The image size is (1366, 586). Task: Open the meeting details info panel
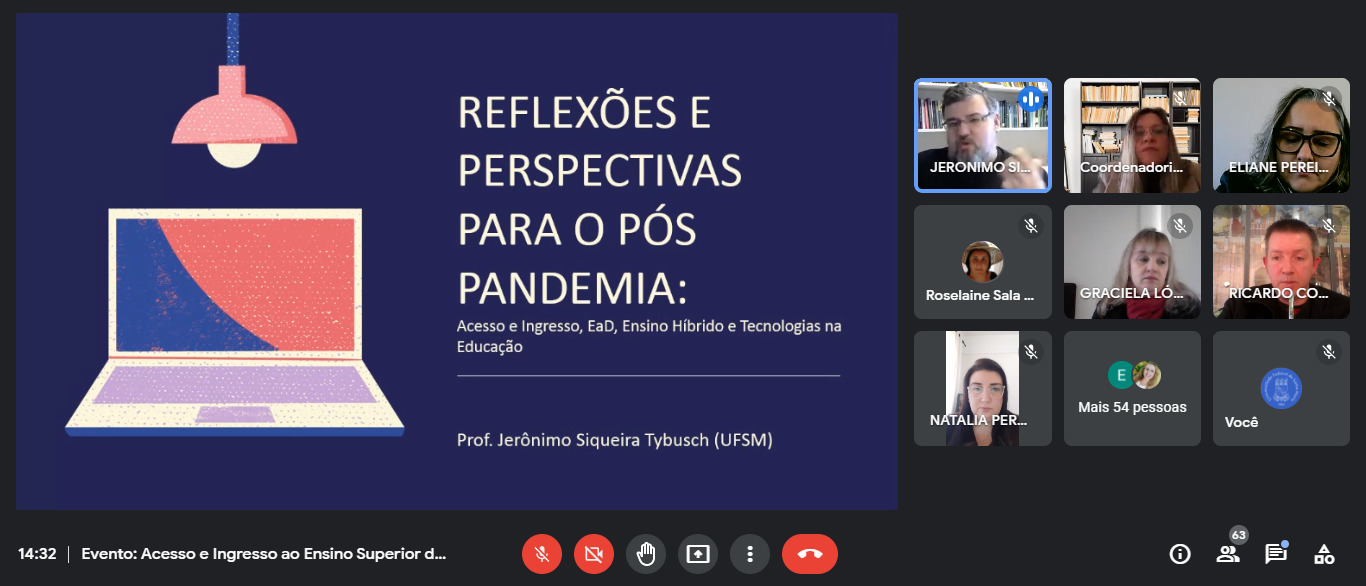click(x=1180, y=553)
